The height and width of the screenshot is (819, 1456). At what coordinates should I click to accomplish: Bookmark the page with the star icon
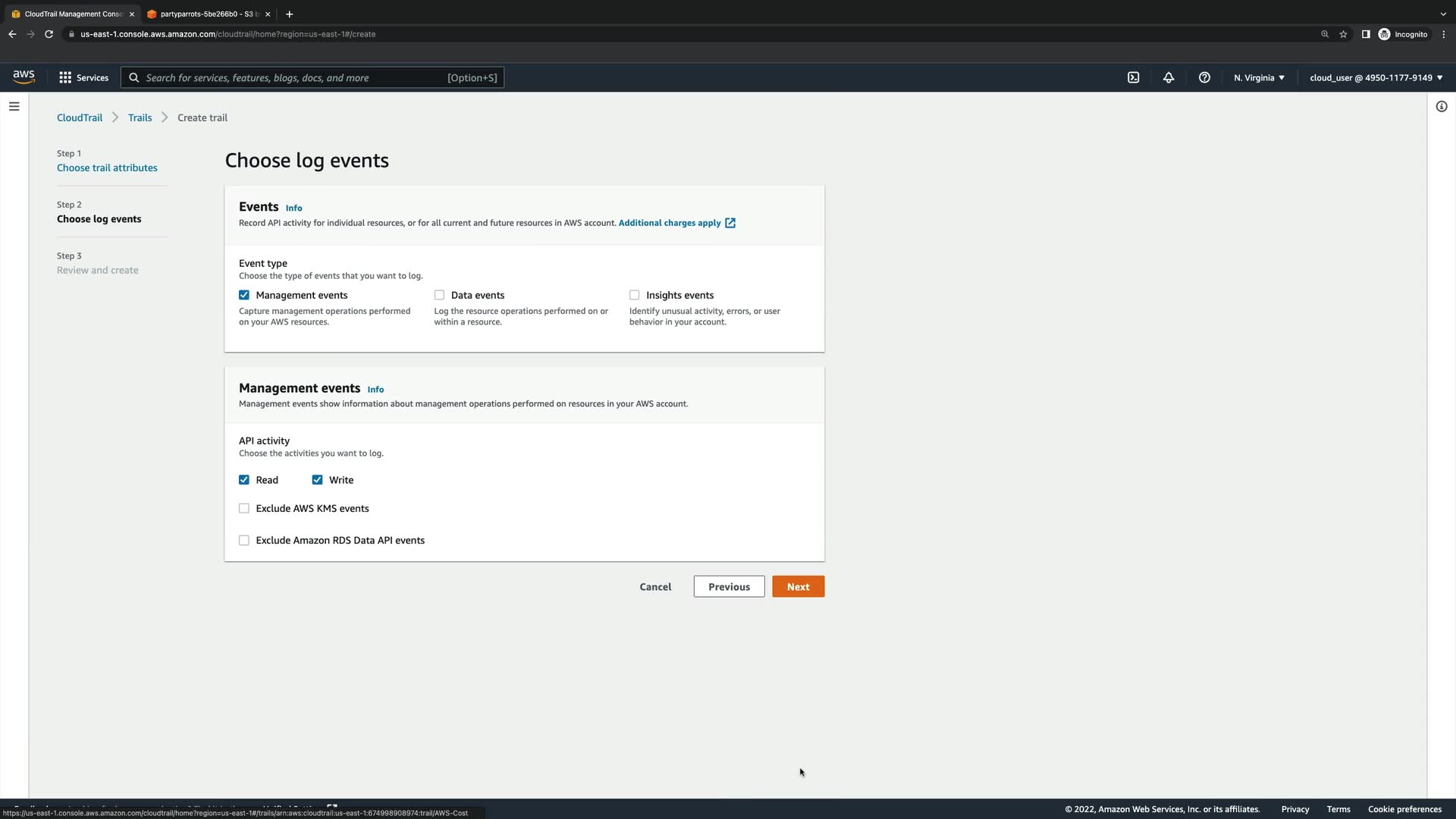click(1343, 34)
